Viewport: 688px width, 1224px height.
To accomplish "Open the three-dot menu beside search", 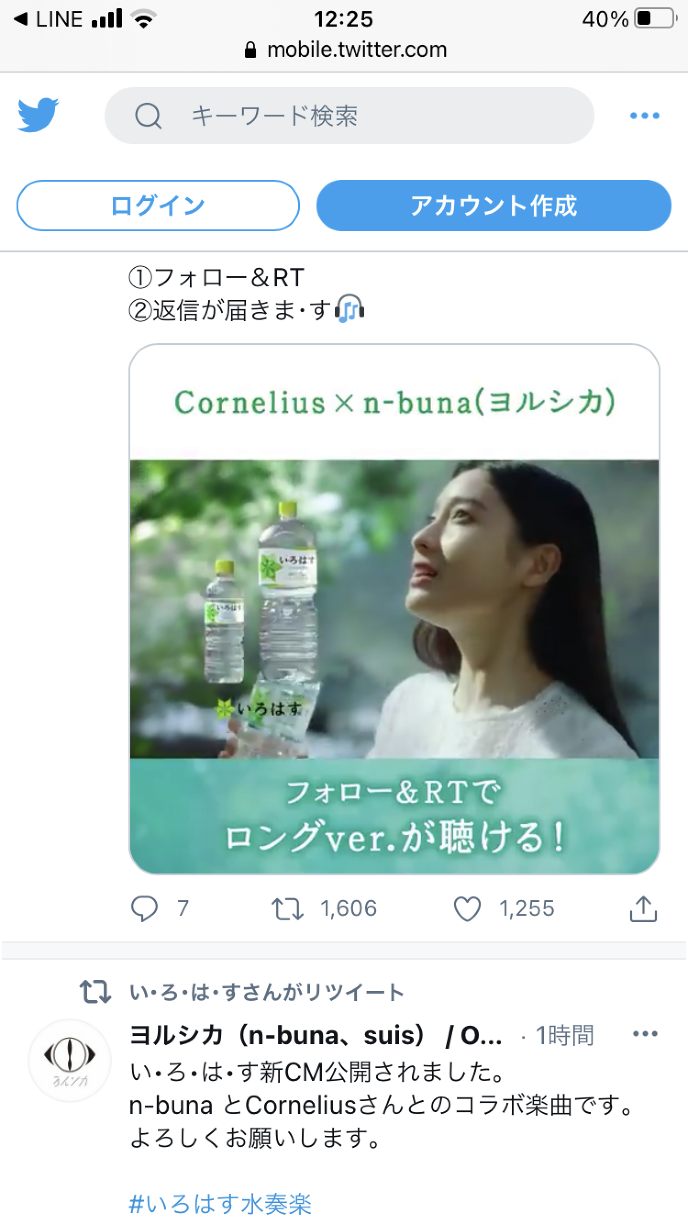I will tap(645, 116).
